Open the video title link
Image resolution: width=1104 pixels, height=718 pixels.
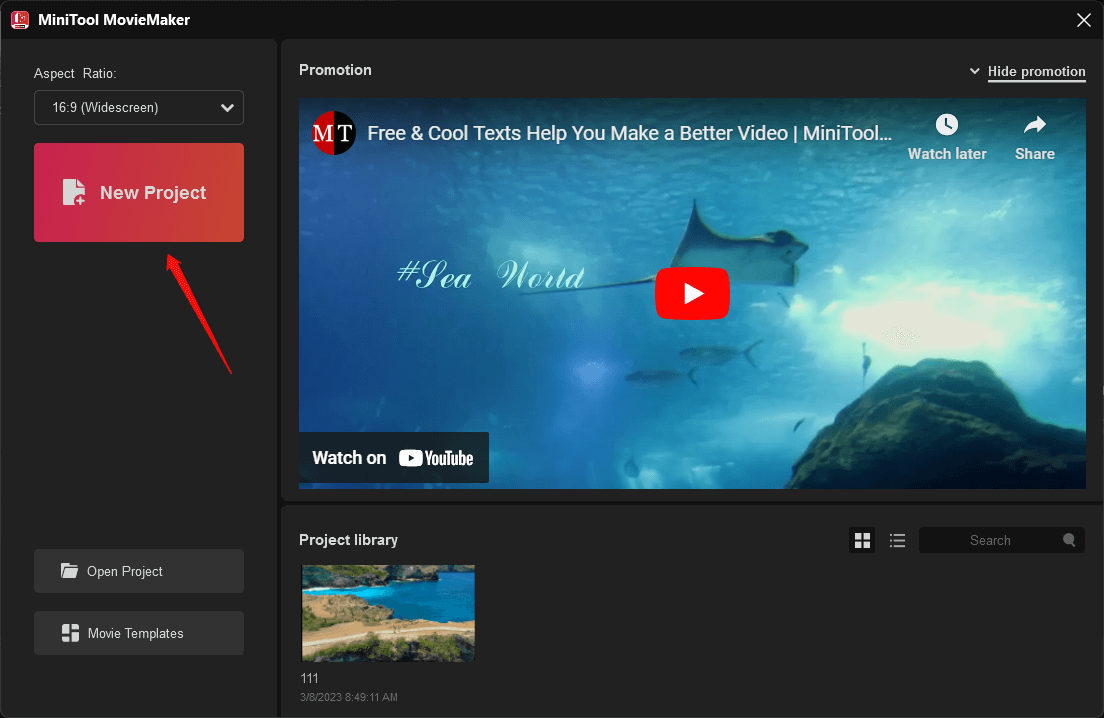(629, 133)
